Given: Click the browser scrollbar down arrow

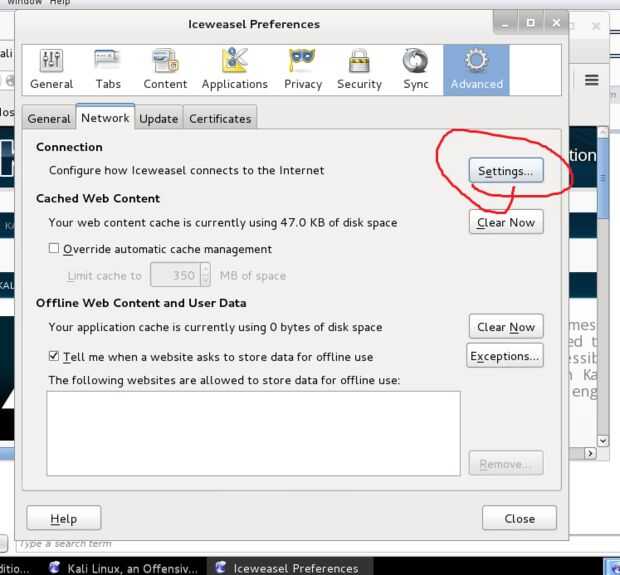Looking at the screenshot, I should 603,441.
